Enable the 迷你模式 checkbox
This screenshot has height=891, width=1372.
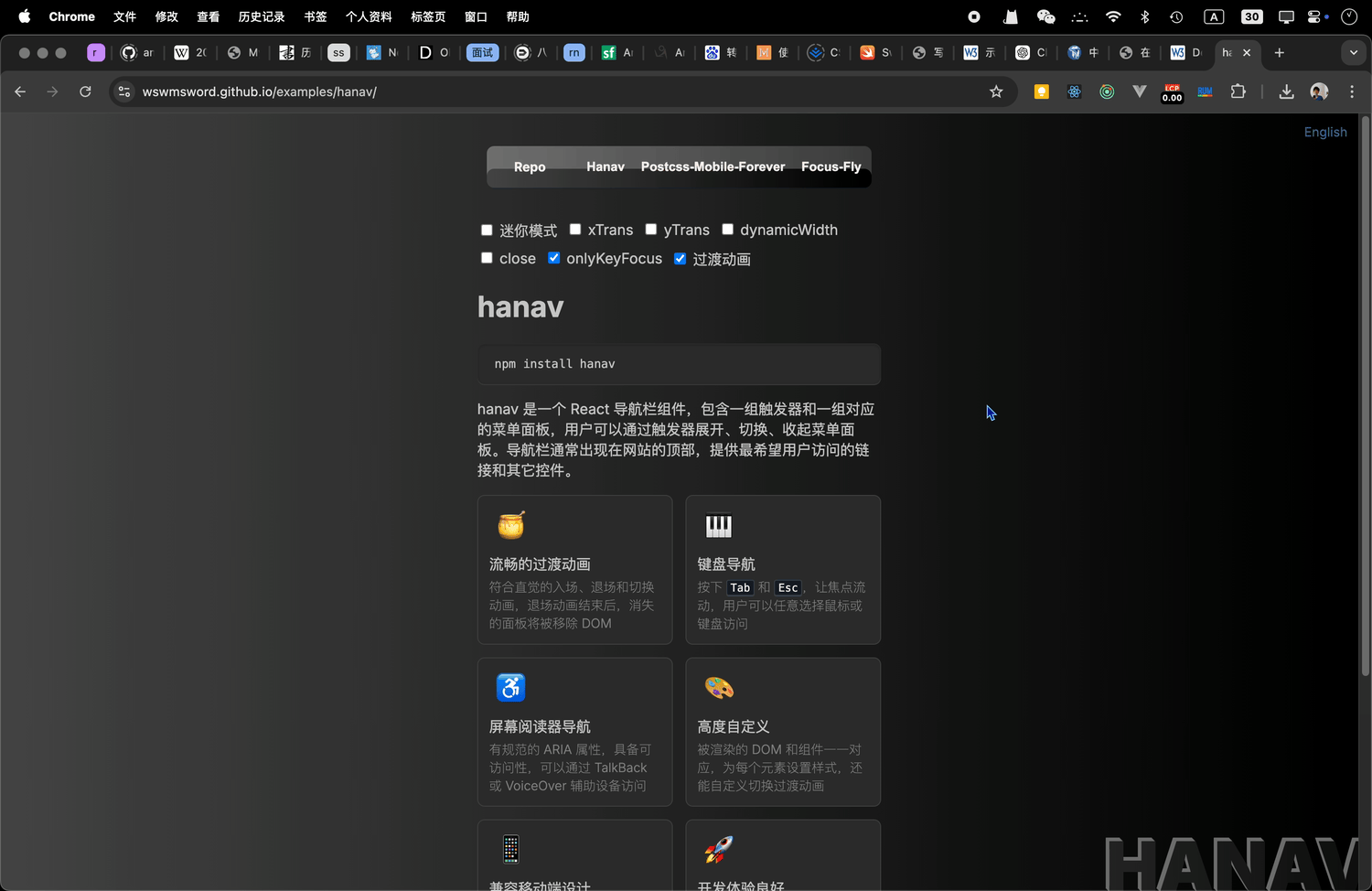(487, 230)
